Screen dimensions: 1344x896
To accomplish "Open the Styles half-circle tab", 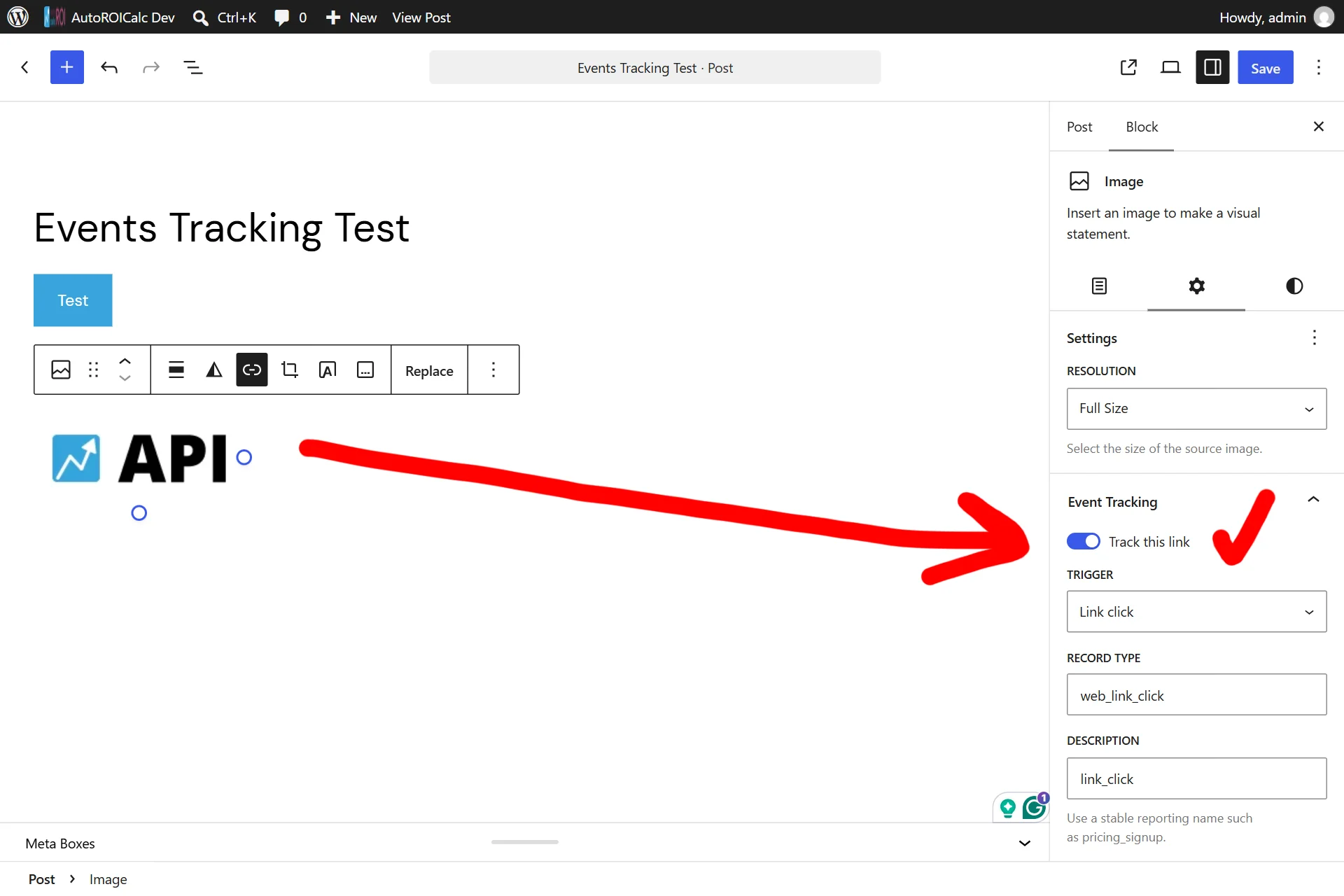I will (x=1294, y=286).
